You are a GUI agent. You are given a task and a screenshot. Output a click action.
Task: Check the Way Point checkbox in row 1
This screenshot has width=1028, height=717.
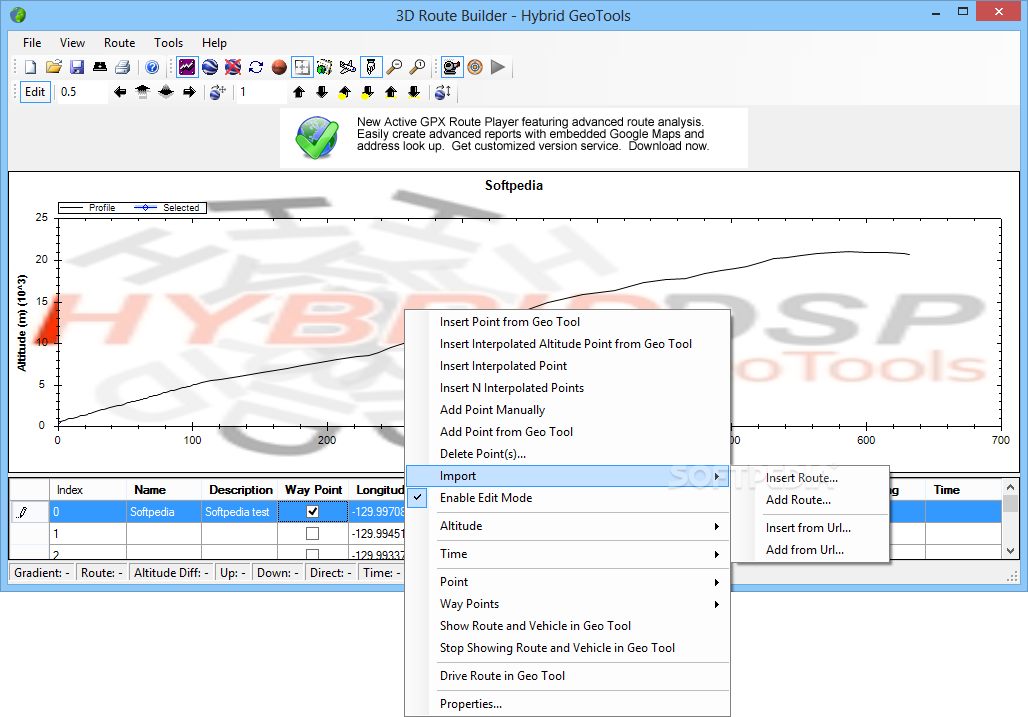click(x=313, y=533)
